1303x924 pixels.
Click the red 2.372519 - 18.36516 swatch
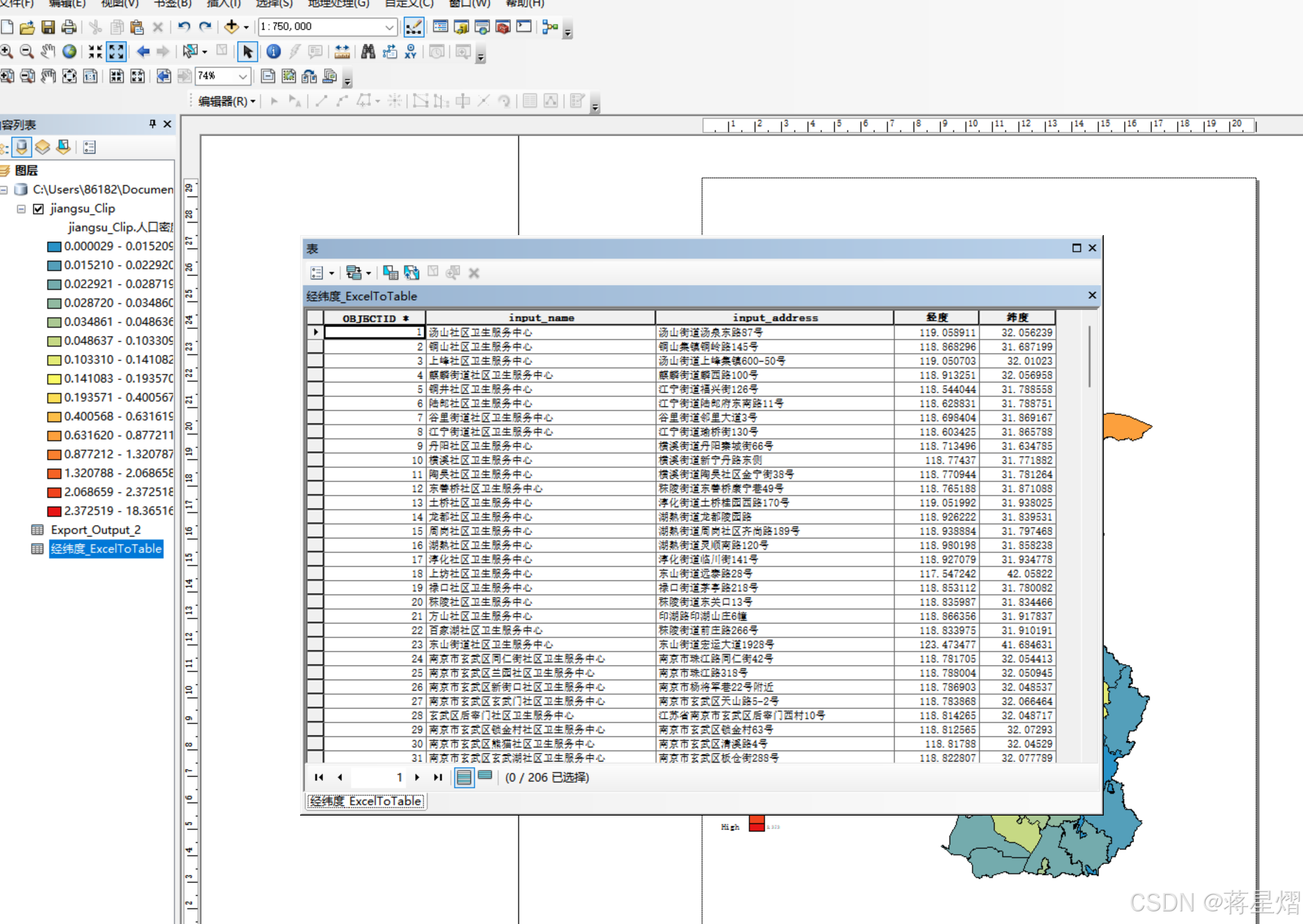click(x=54, y=511)
